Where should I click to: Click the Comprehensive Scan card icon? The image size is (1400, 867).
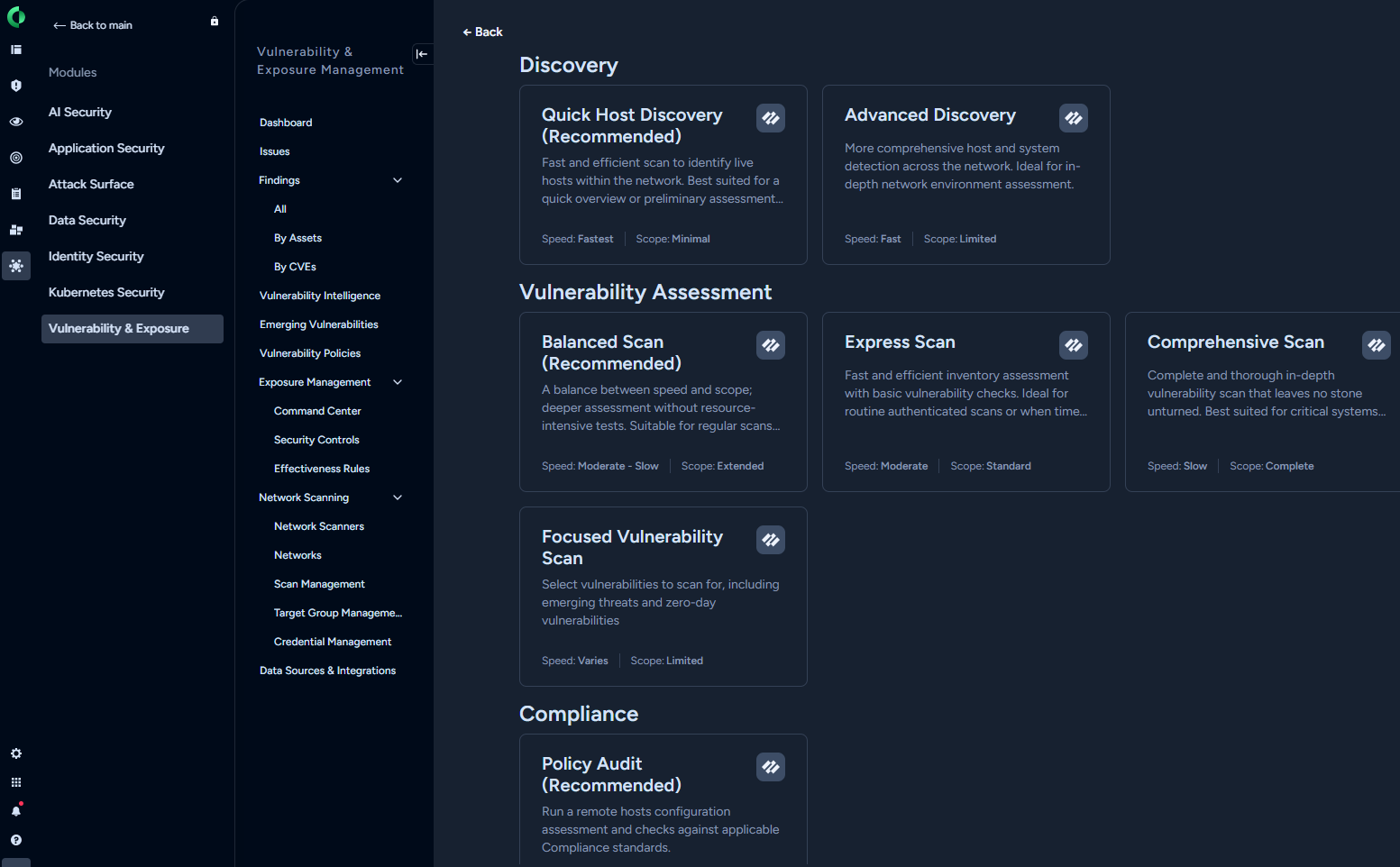tap(1377, 345)
